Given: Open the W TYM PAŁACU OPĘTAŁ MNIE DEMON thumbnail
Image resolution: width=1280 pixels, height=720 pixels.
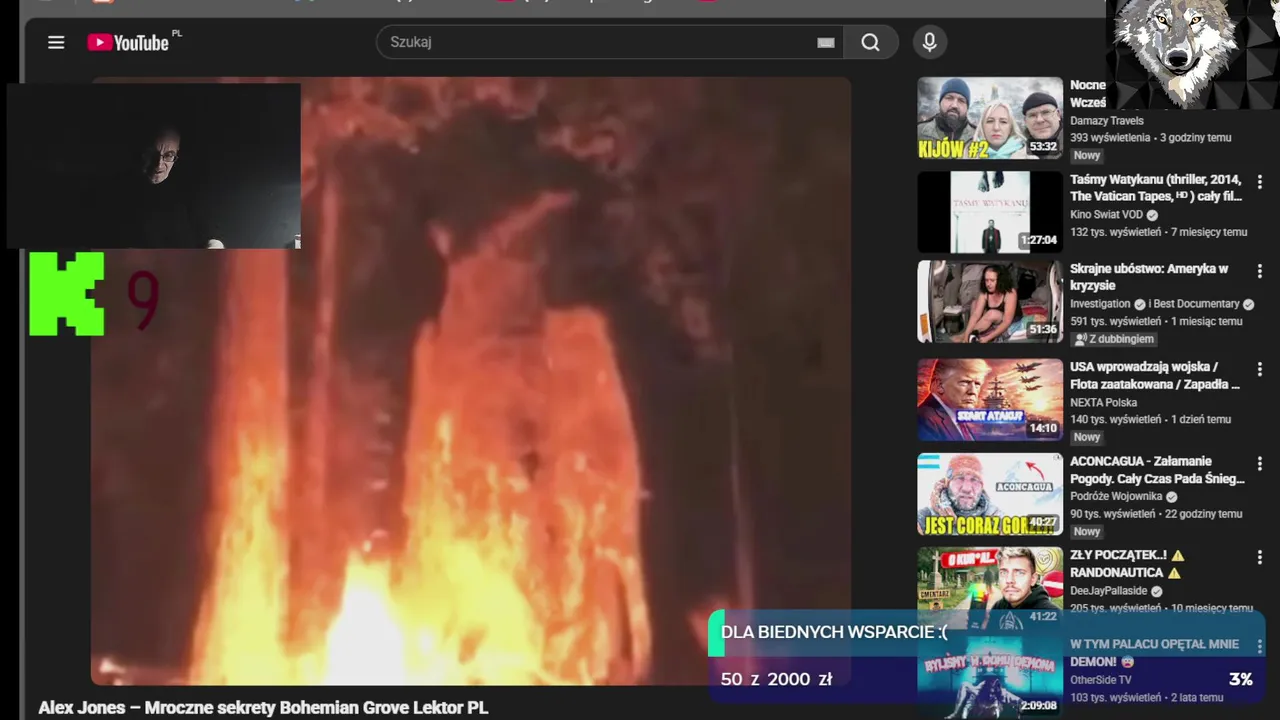Looking at the screenshot, I should click(990, 680).
